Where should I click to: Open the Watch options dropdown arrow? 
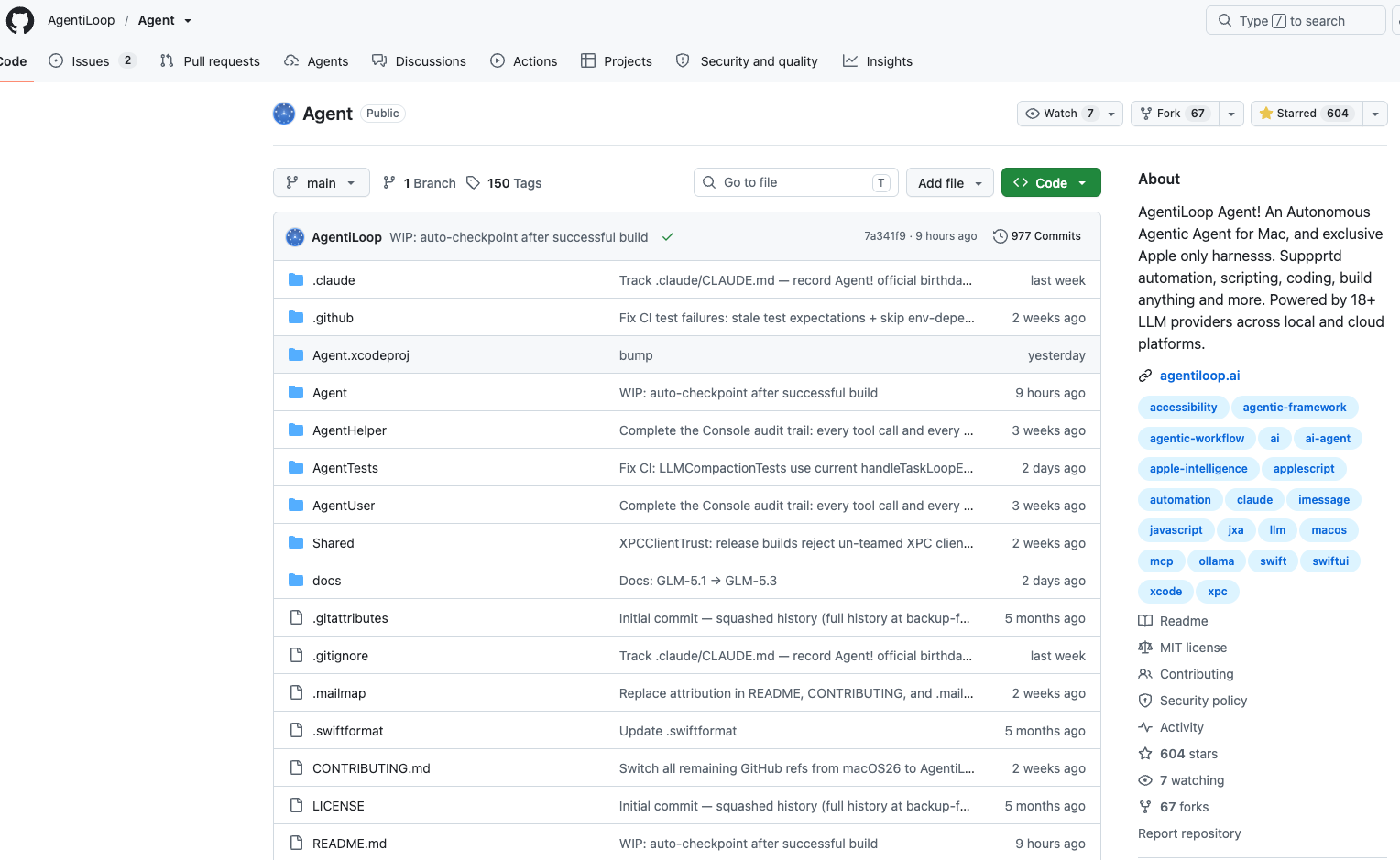pyautogui.click(x=1111, y=114)
